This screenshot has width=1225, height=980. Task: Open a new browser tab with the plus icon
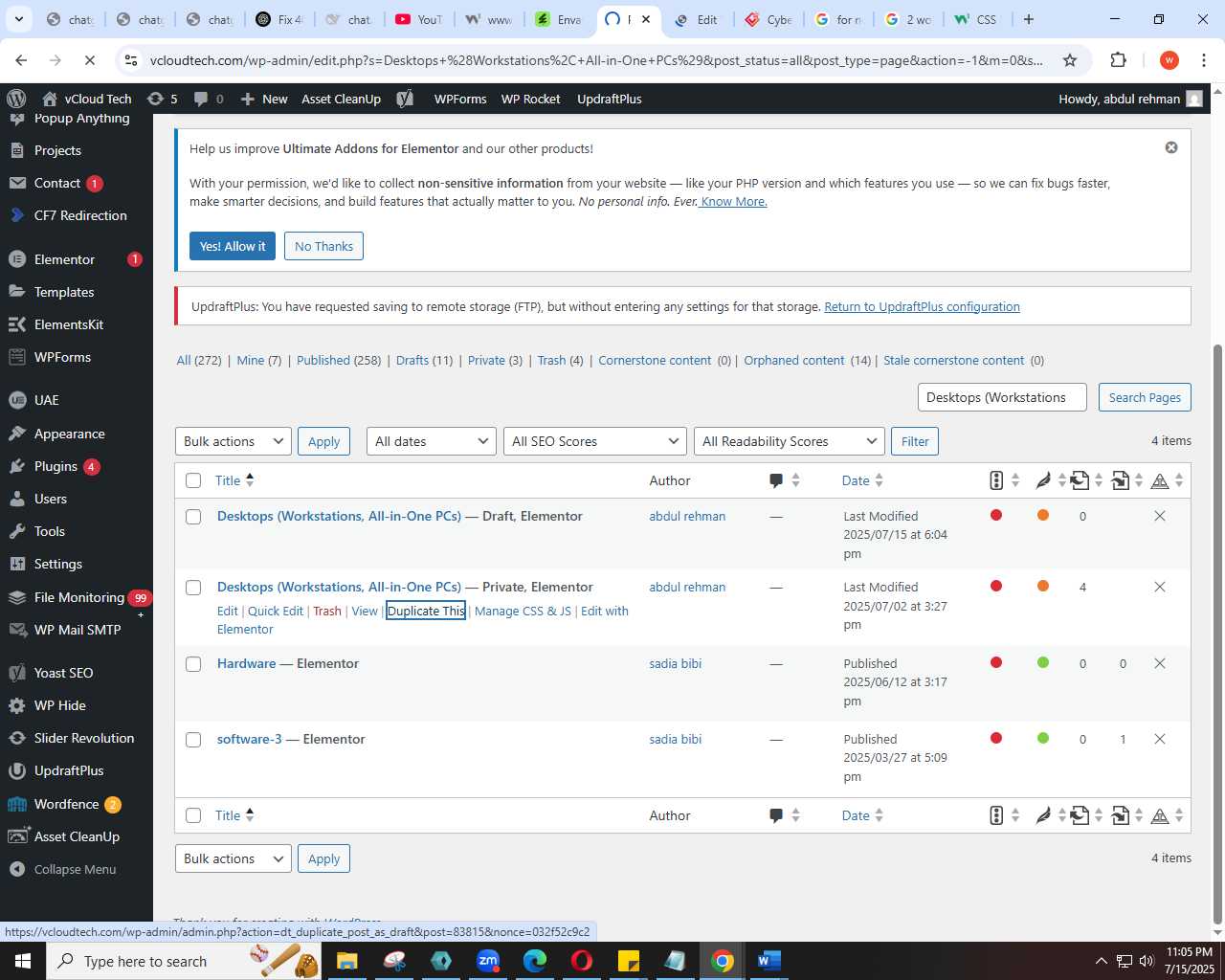click(x=1029, y=19)
